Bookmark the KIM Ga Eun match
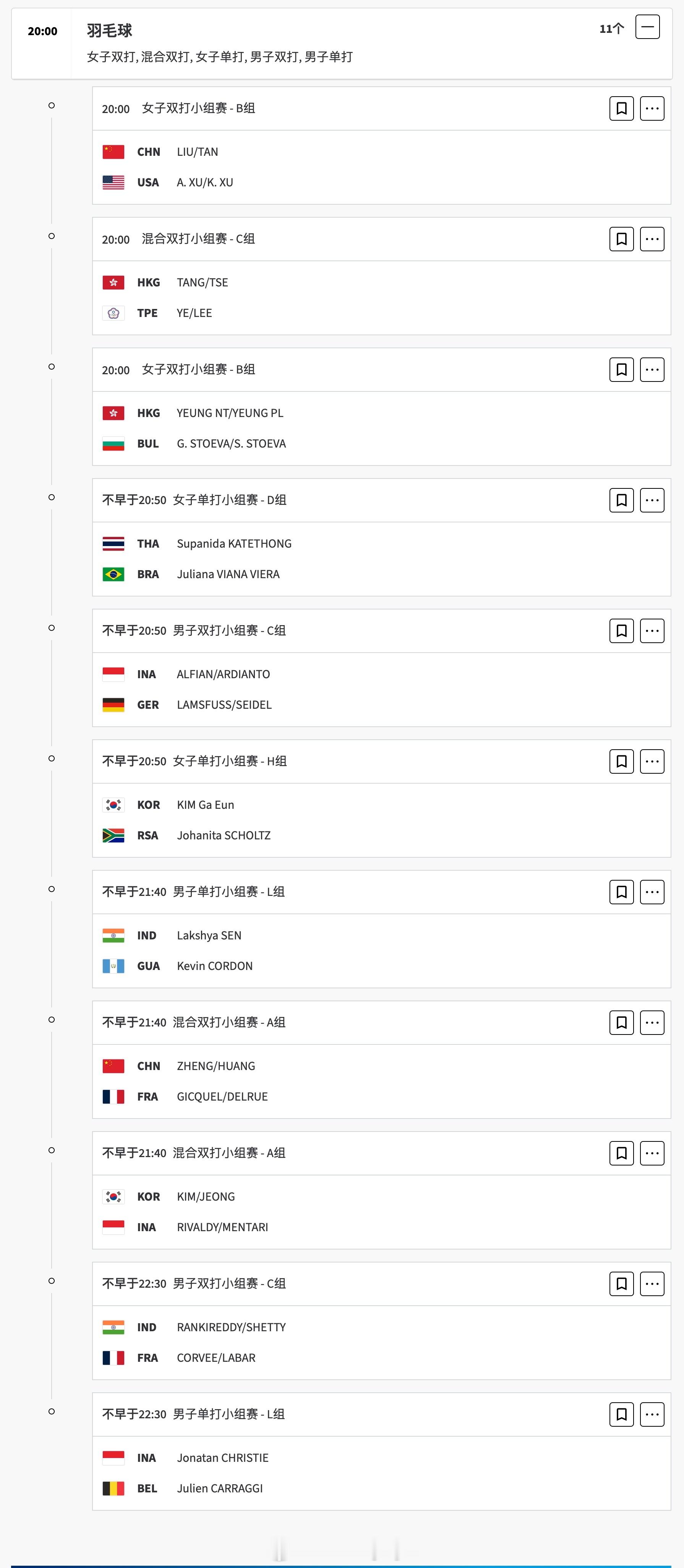Viewport: 684px width, 1568px height. pos(621,761)
